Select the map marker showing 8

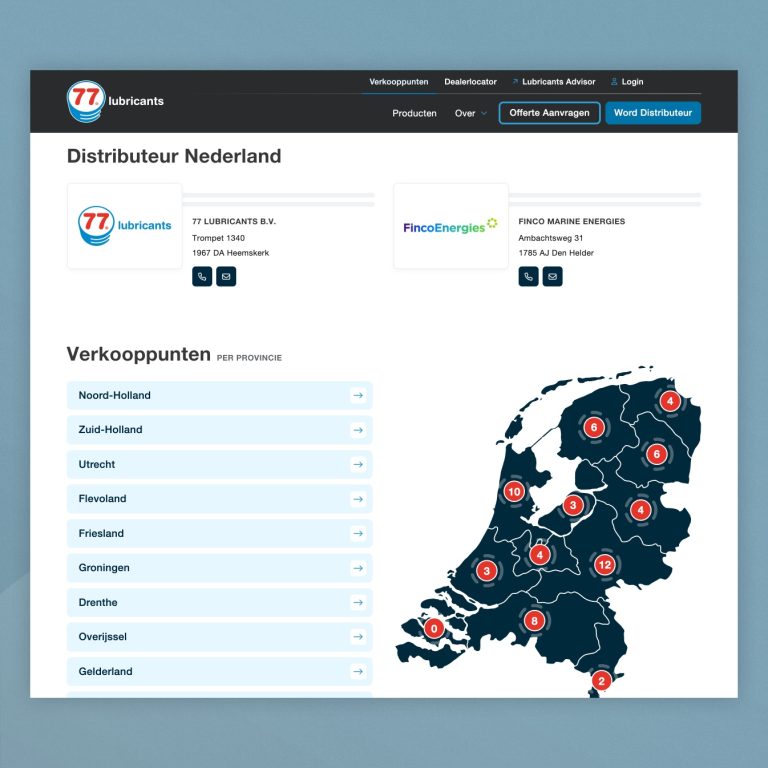tap(534, 621)
